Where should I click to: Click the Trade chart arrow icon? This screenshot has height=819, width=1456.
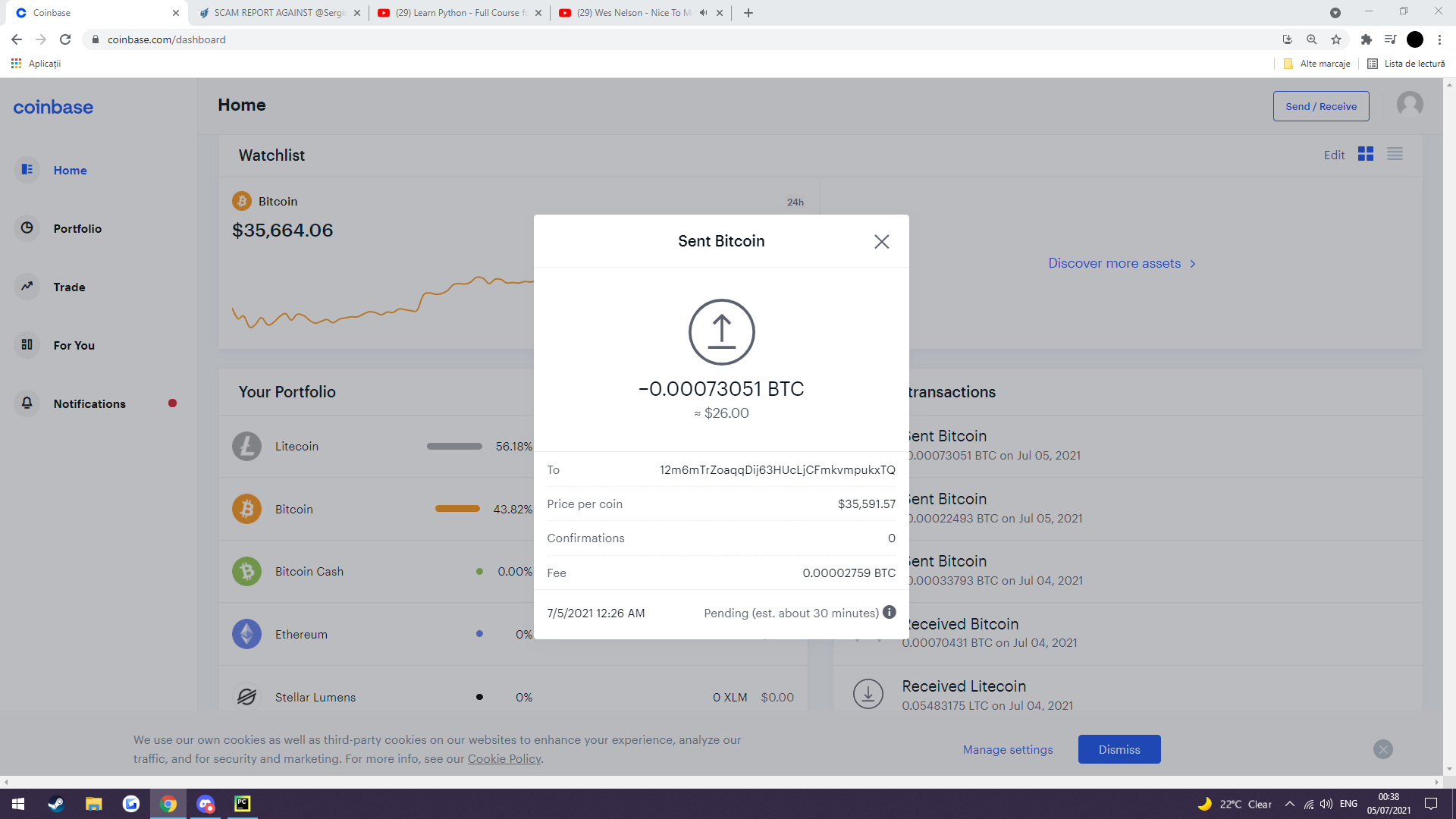click(27, 286)
